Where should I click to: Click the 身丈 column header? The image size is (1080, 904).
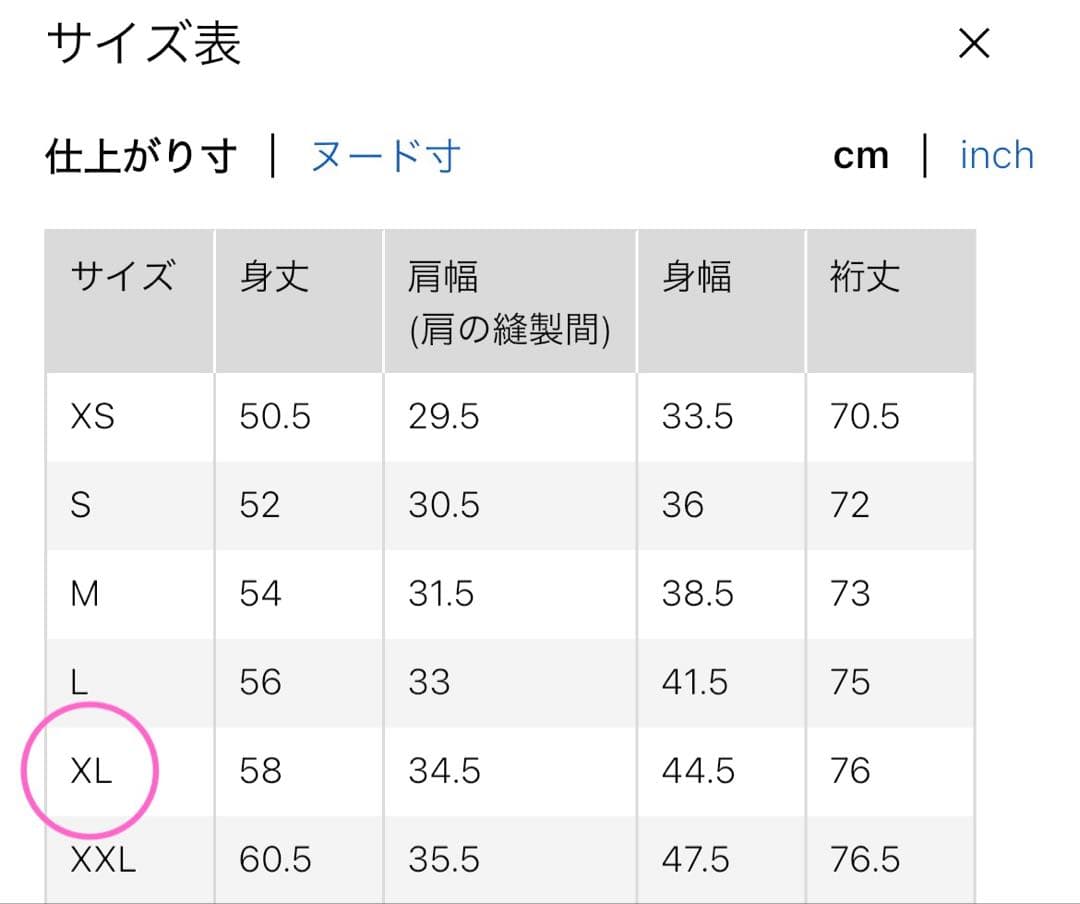(x=274, y=277)
